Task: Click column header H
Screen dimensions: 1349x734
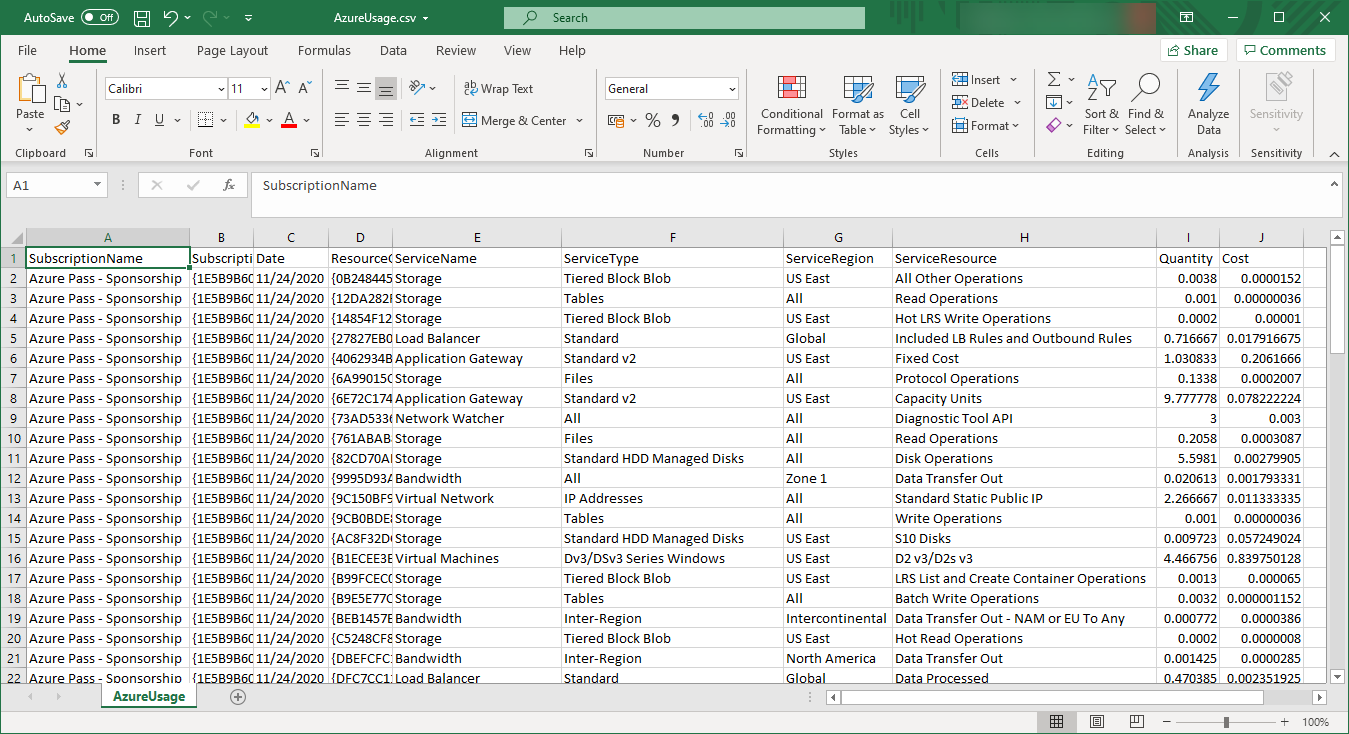Action: 1024,237
